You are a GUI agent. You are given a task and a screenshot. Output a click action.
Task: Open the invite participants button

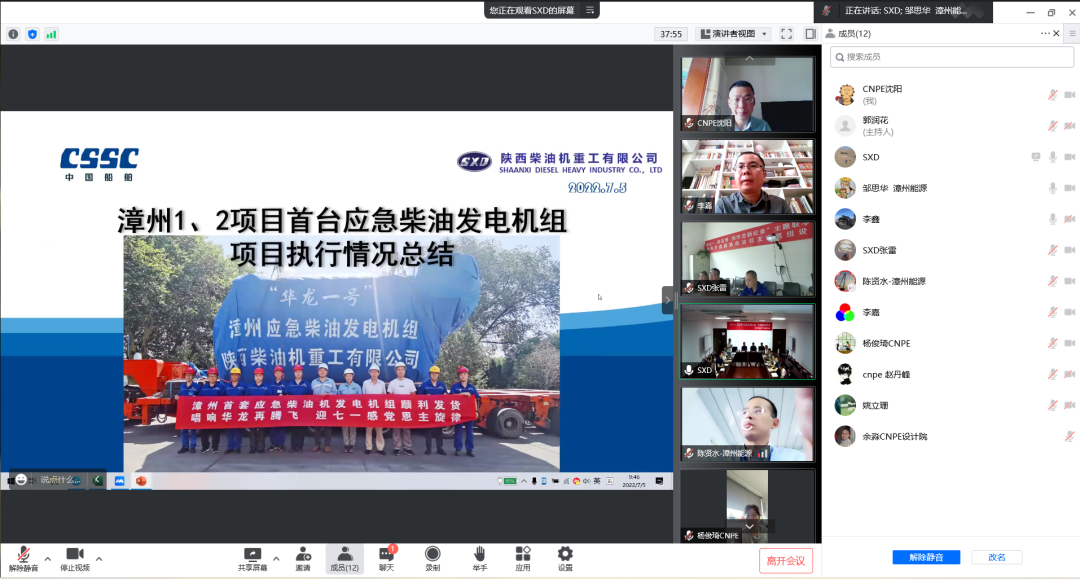tap(303, 559)
